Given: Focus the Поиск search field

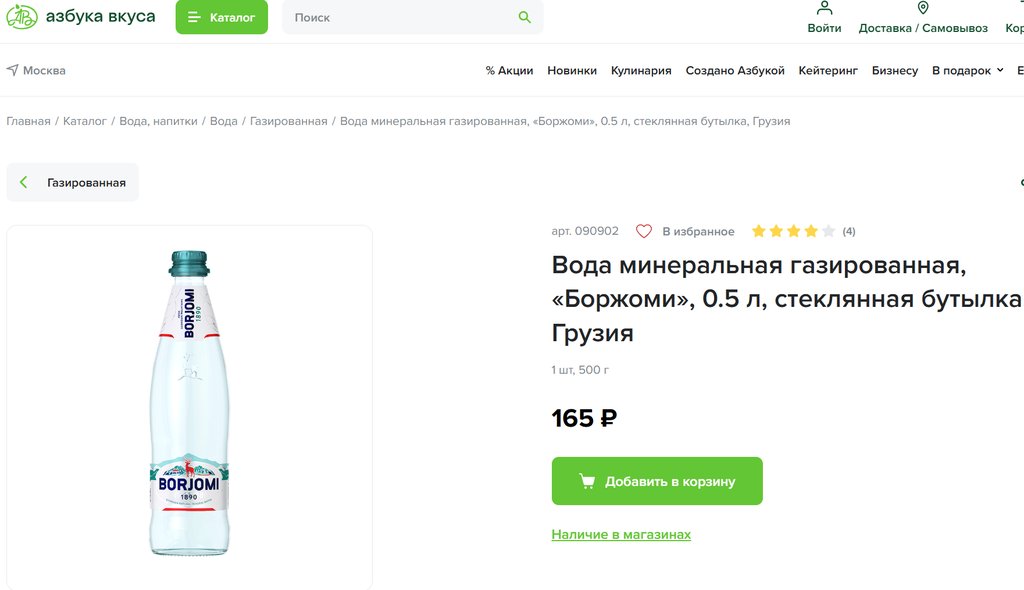Looking at the screenshot, I should 400,17.
